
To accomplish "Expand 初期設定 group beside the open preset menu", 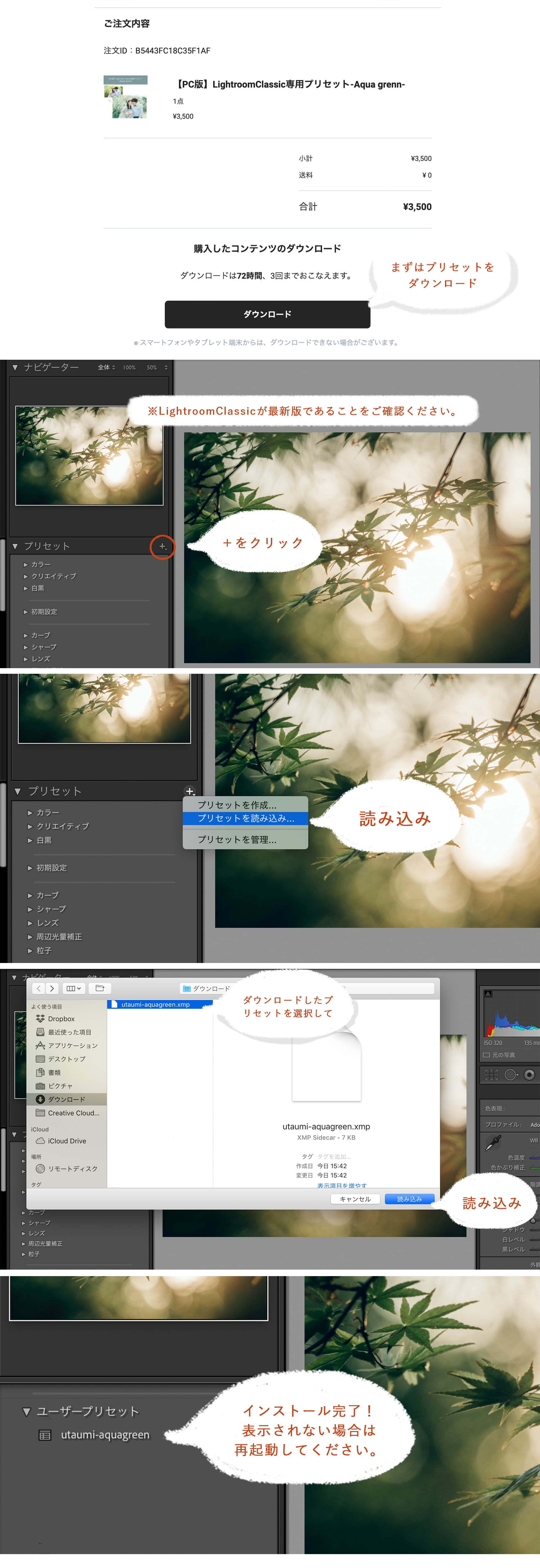I will [30, 868].
